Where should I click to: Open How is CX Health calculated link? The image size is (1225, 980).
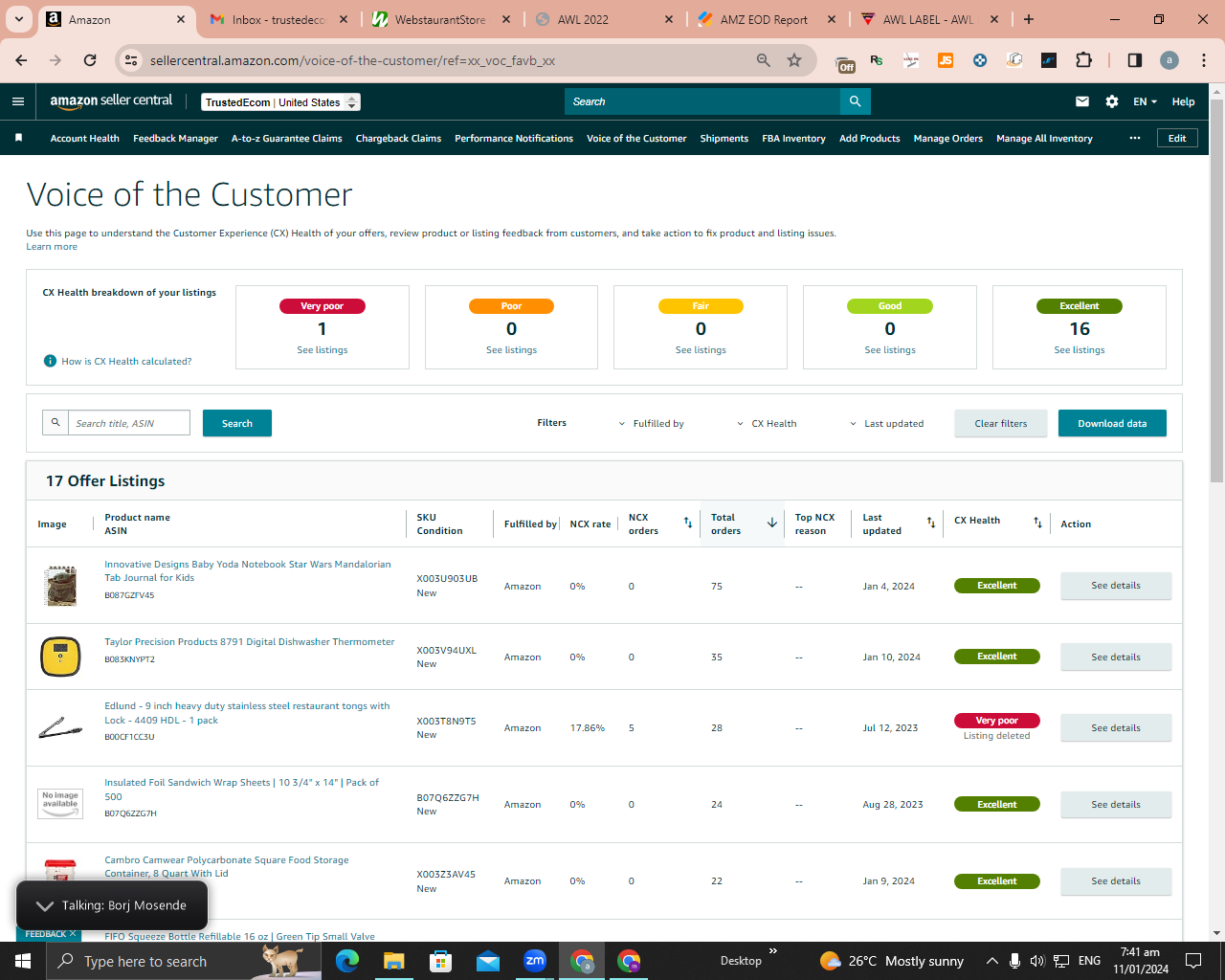tap(126, 361)
